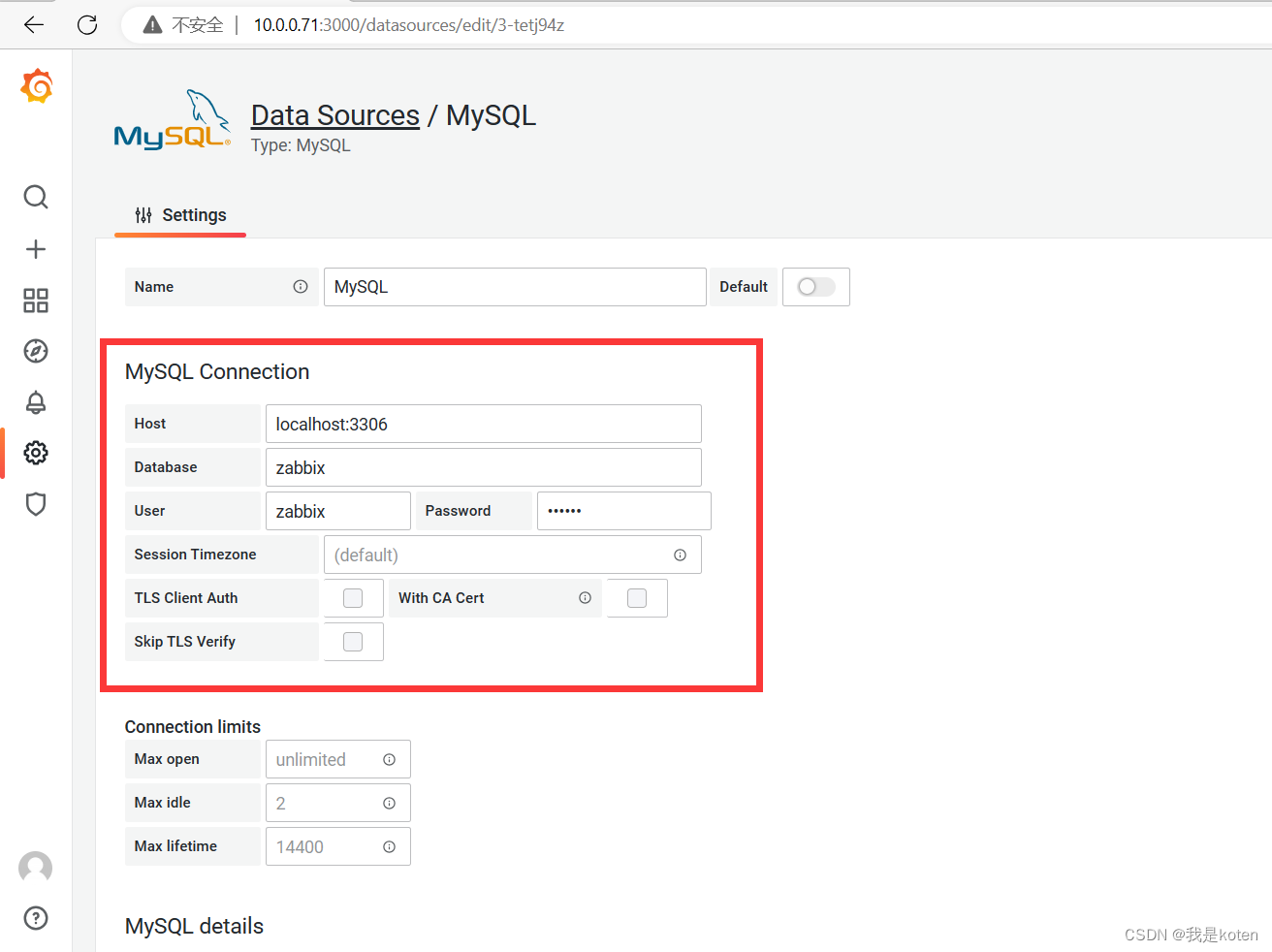Image resolution: width=1272 pixels, height=952 pixels.
Task: Open the search icon in sidebar
Action: pyautogui.click(x=36, y=197)
